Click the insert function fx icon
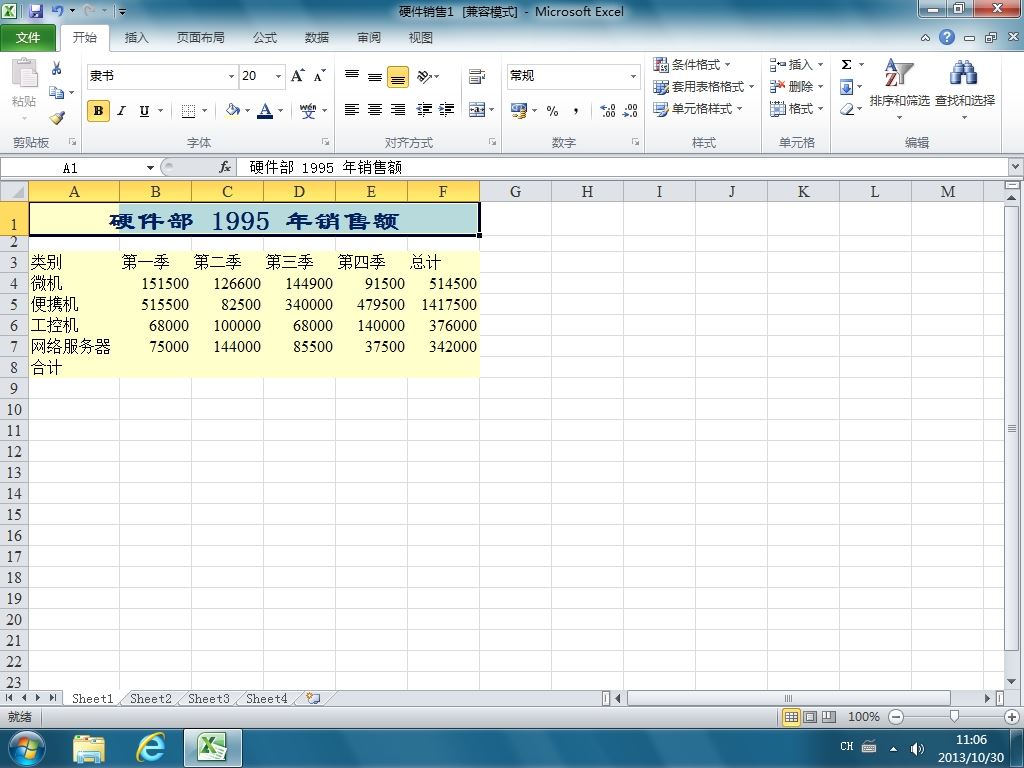Image resolution: width=1024 pixels, height=768 pixels. point(225,168)
